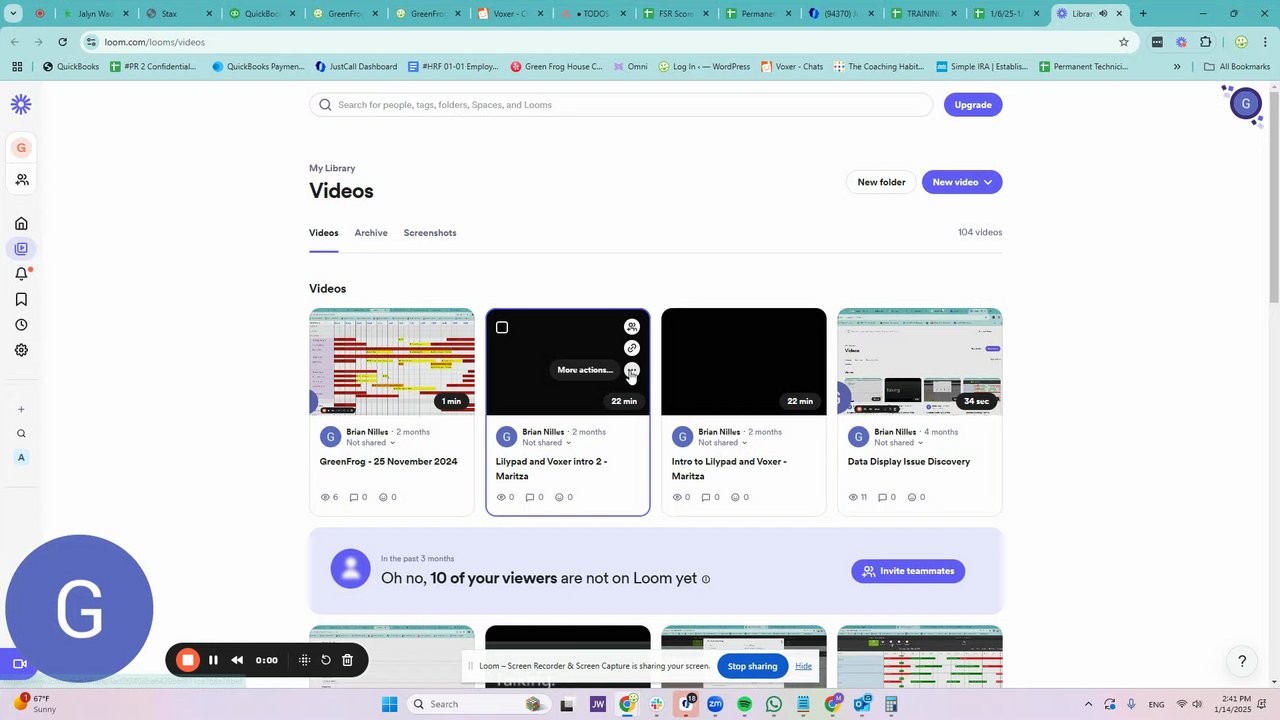Click the New folder button
The image size is (1280, 720).
(881, 182)
